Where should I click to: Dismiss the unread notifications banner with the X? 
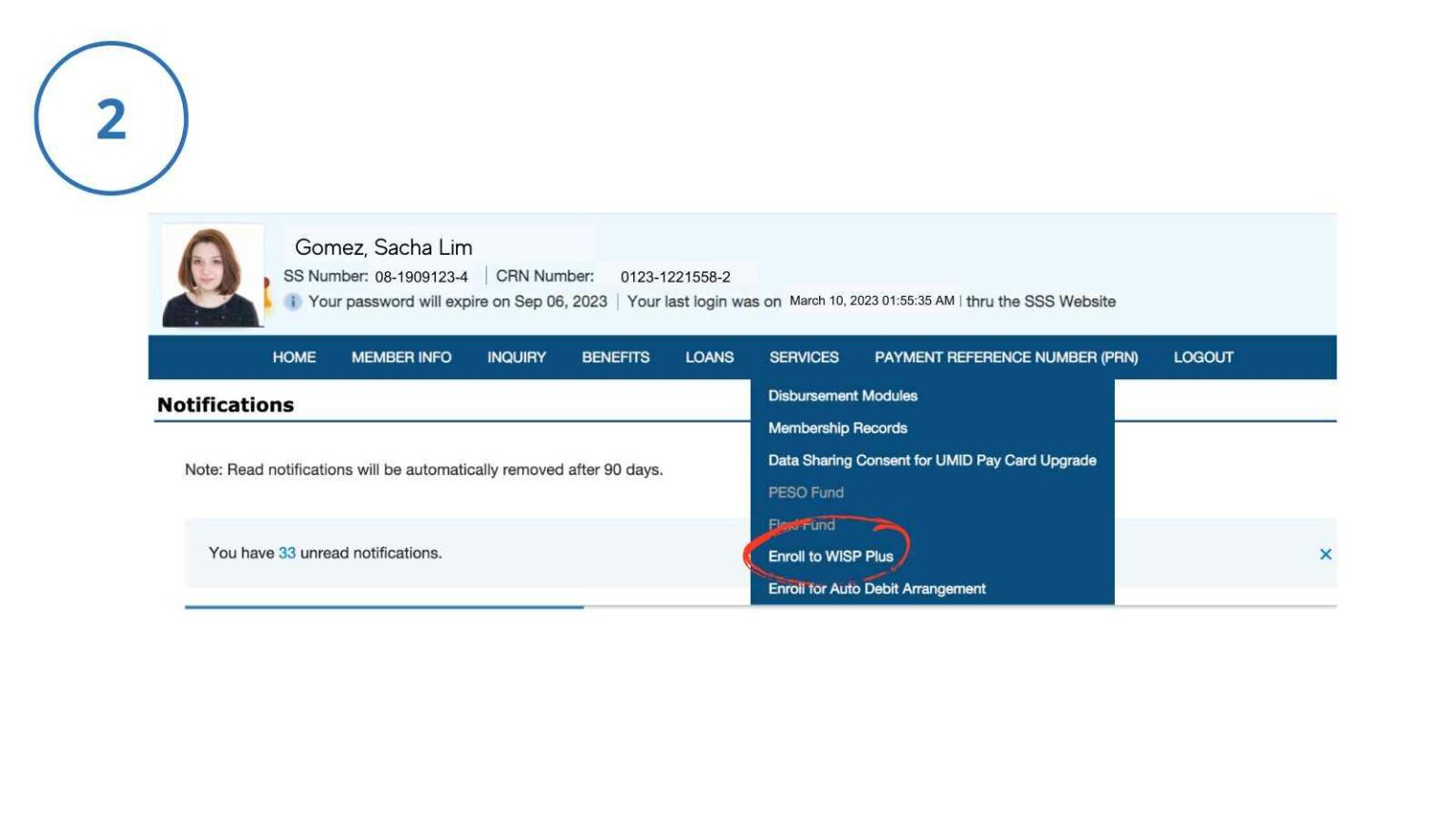[1327, 553]
